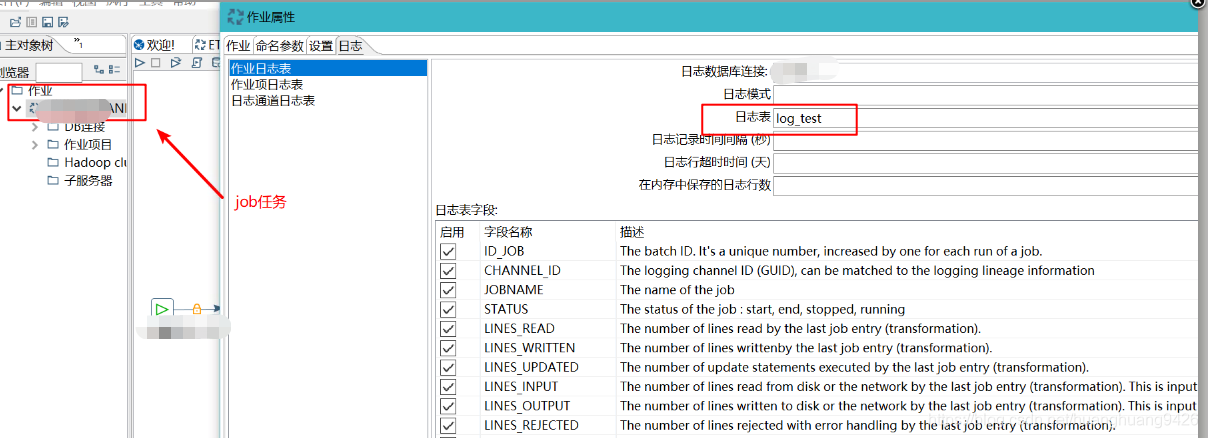Select 日志通道日志表 in the log list
The width and height of the screenshot is (1208, 438).
(x=273, y=101)
